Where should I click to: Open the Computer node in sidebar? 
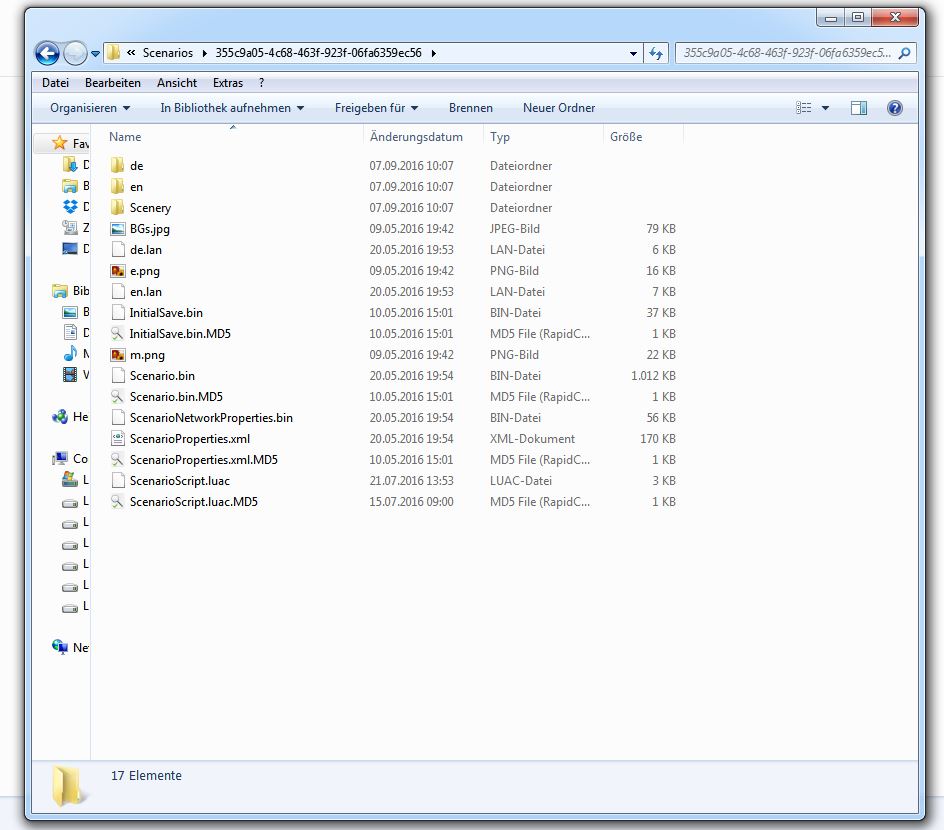coord(70,459)
